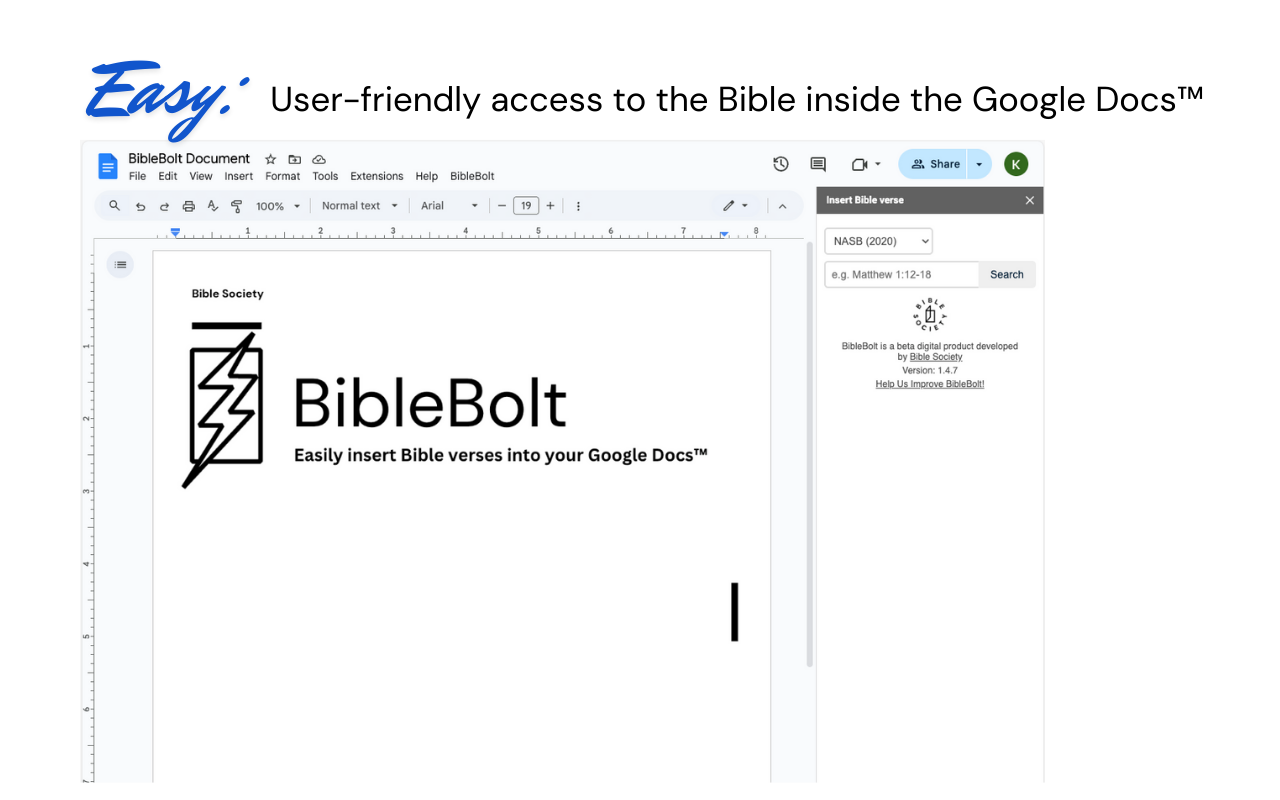Run spelling and grammar check

(212, 206)
